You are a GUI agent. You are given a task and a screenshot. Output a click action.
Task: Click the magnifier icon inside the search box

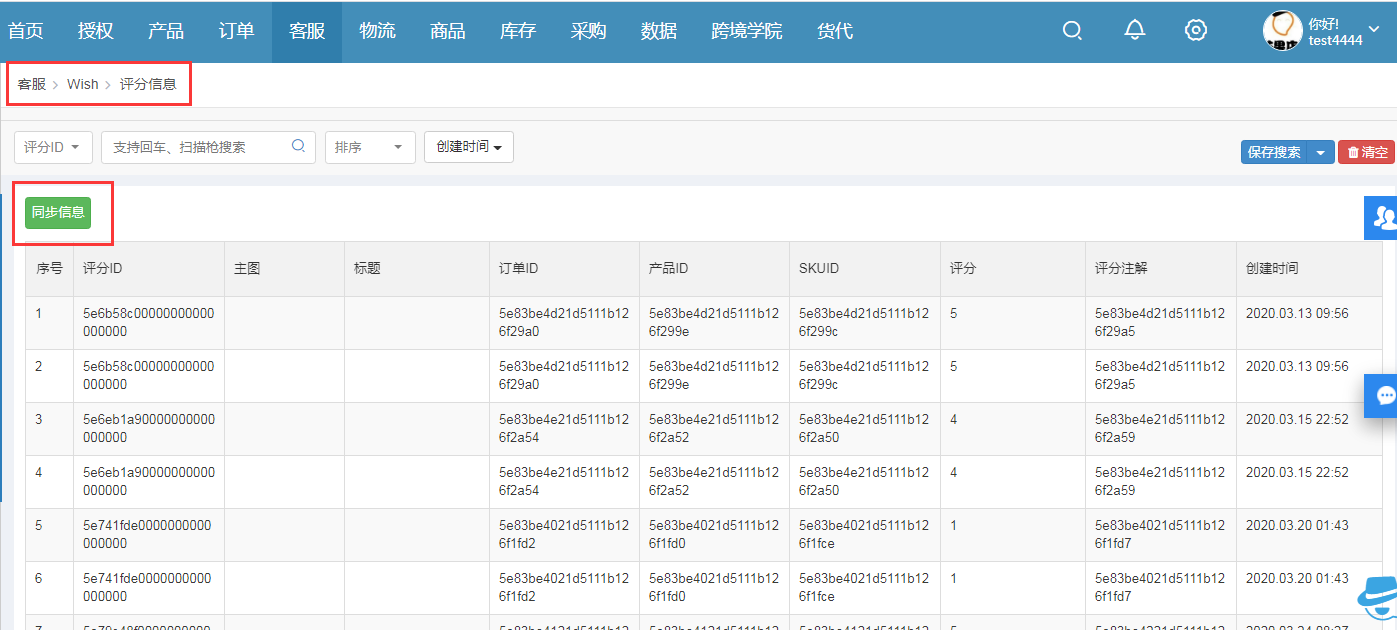[x=298, y=146]
